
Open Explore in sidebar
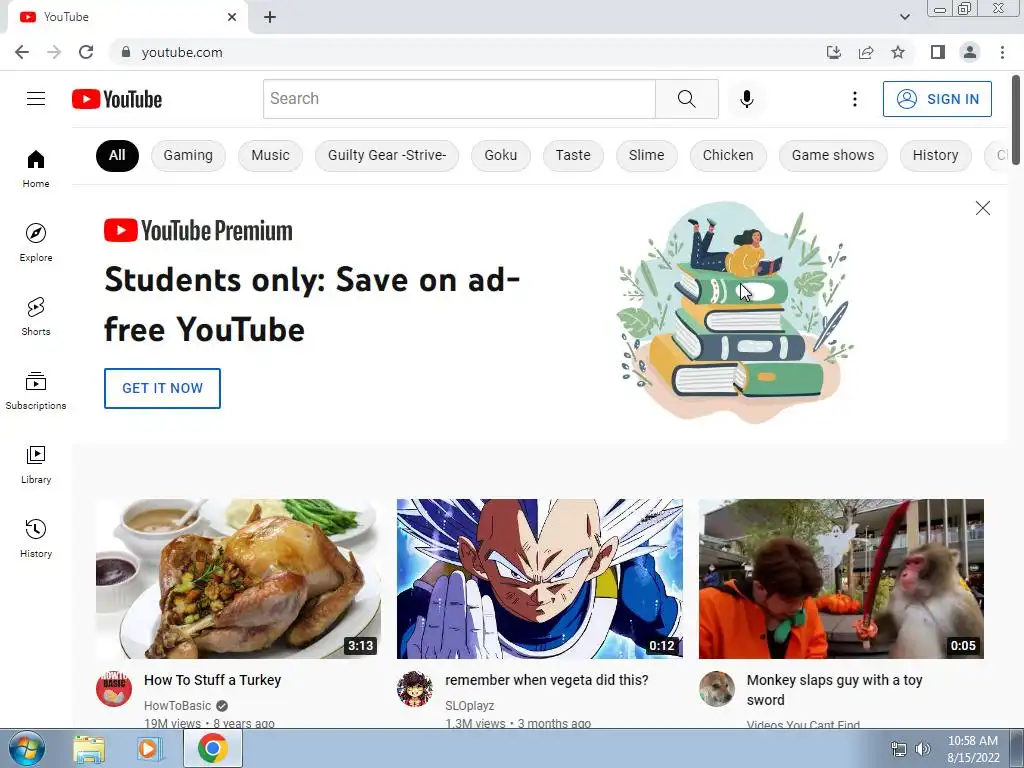click(36, 242)
